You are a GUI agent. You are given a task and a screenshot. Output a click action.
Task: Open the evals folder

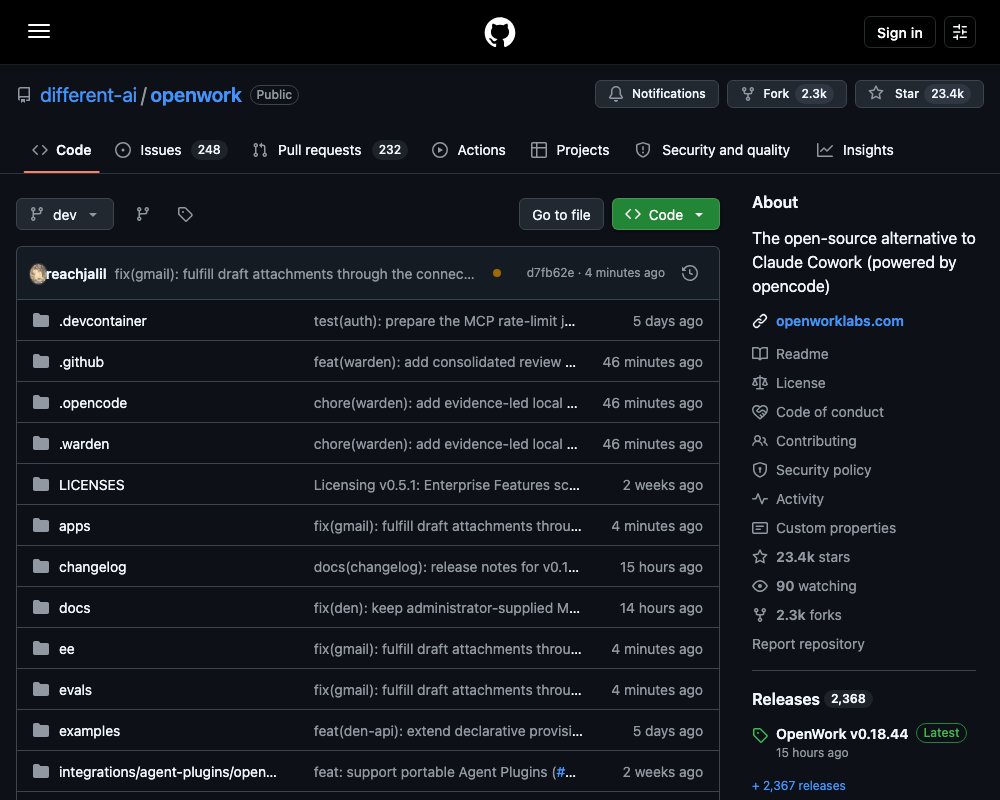pos(75,690)
